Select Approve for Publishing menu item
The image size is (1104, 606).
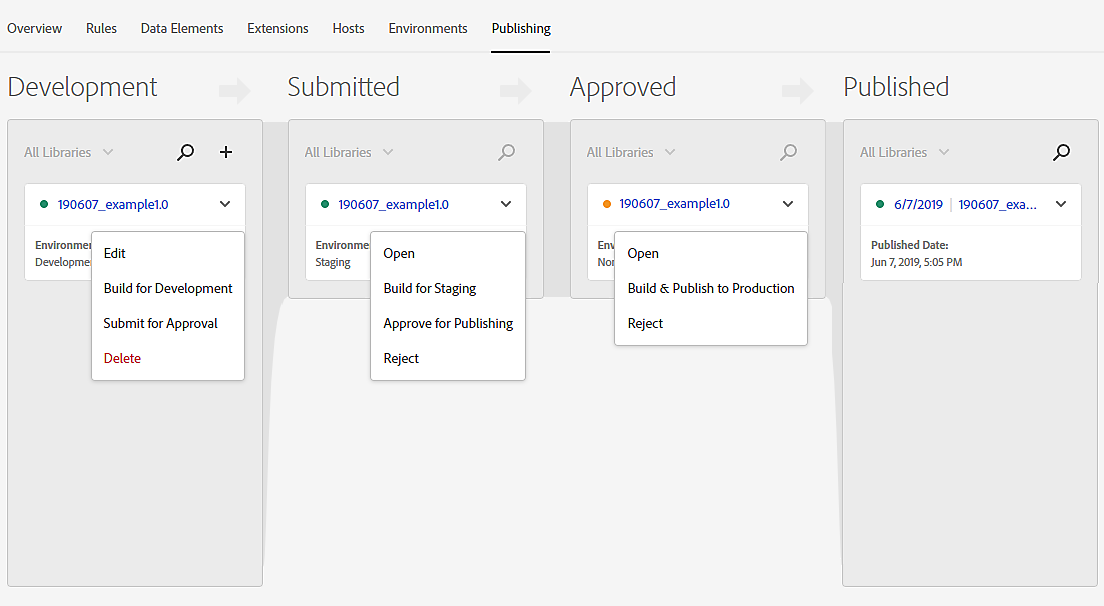(x=448, y=323)
